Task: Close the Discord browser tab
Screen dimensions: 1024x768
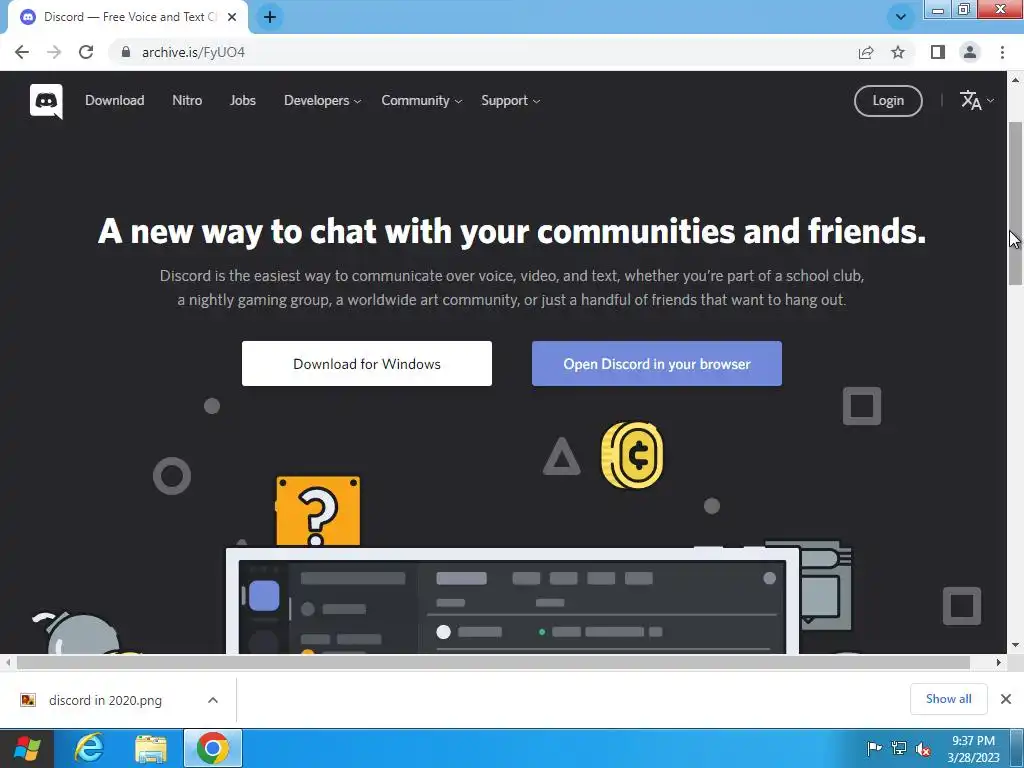Action: click(232, 17)
